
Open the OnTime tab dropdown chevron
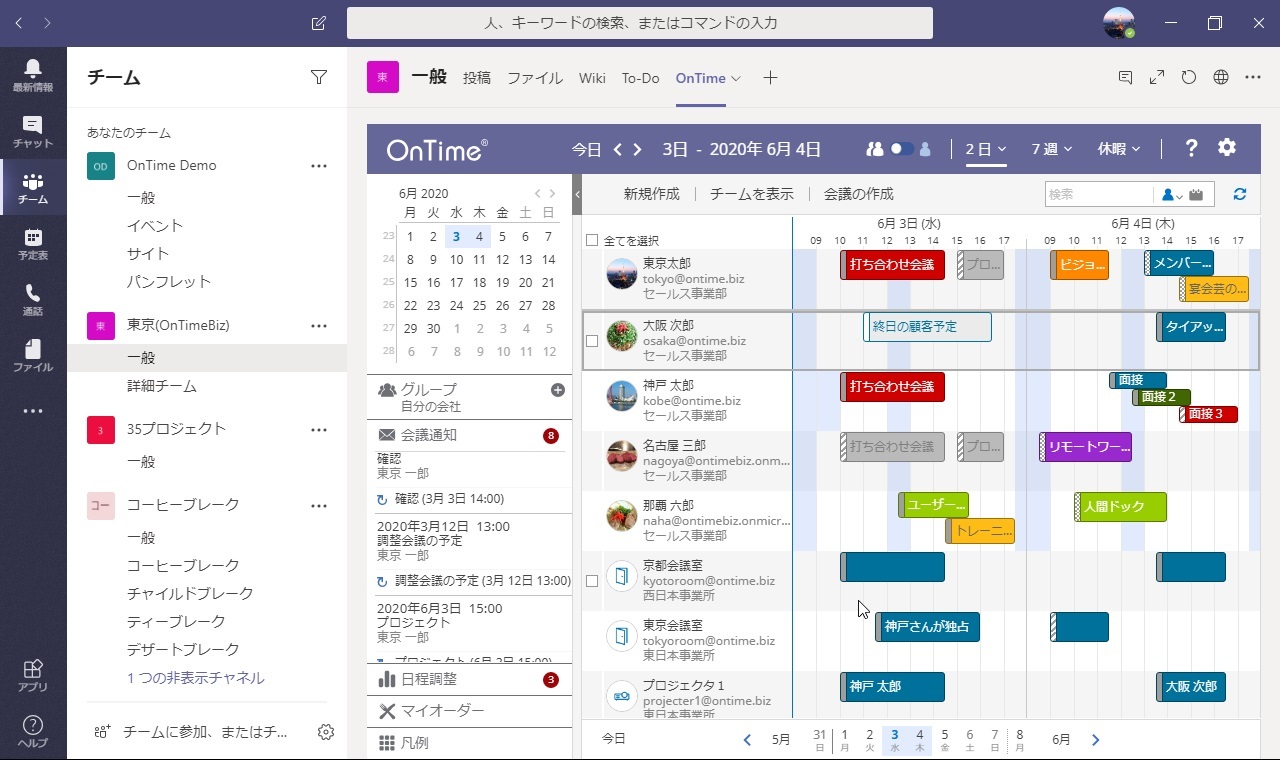[736, 78]
